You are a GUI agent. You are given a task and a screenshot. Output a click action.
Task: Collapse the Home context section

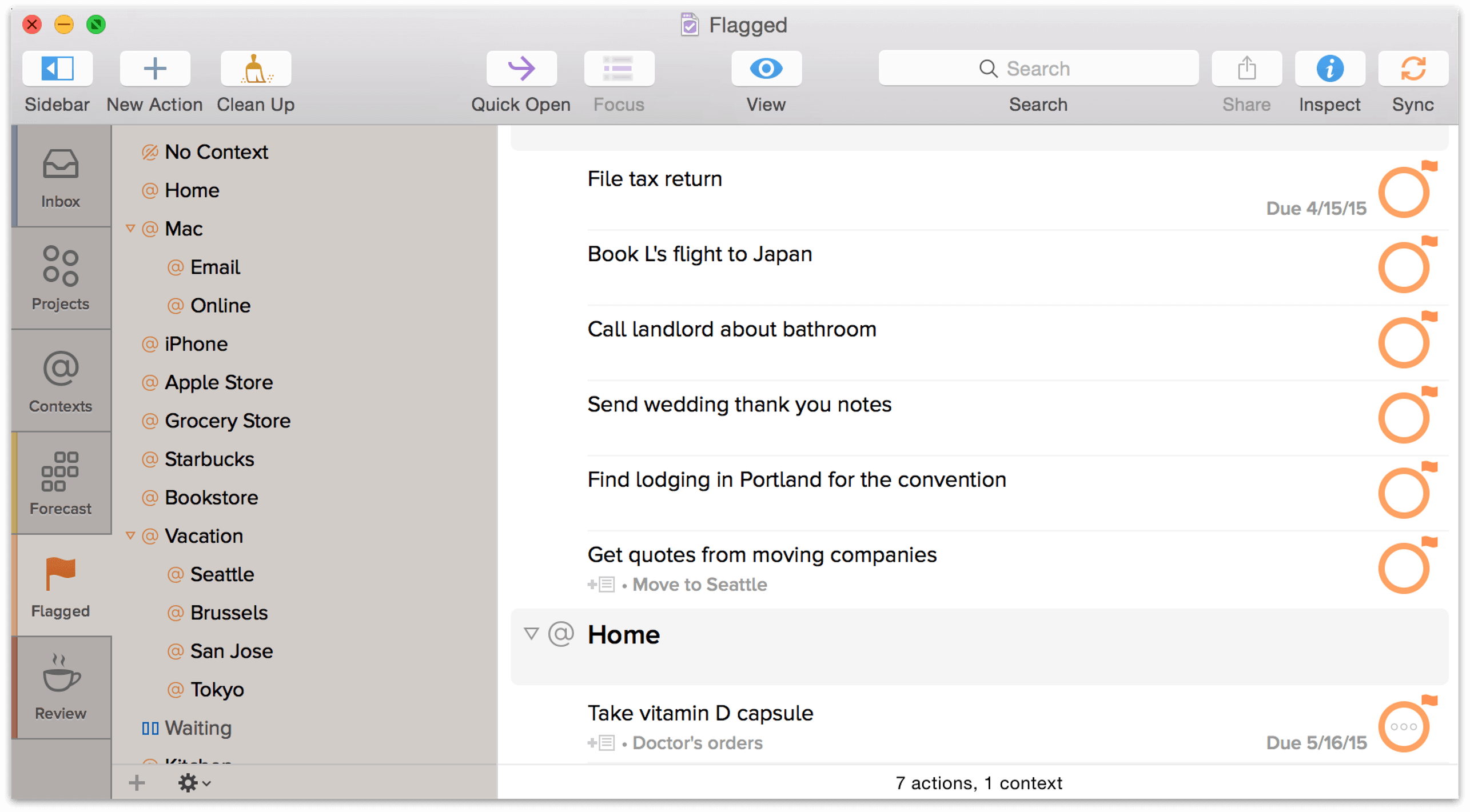point(533,635)
